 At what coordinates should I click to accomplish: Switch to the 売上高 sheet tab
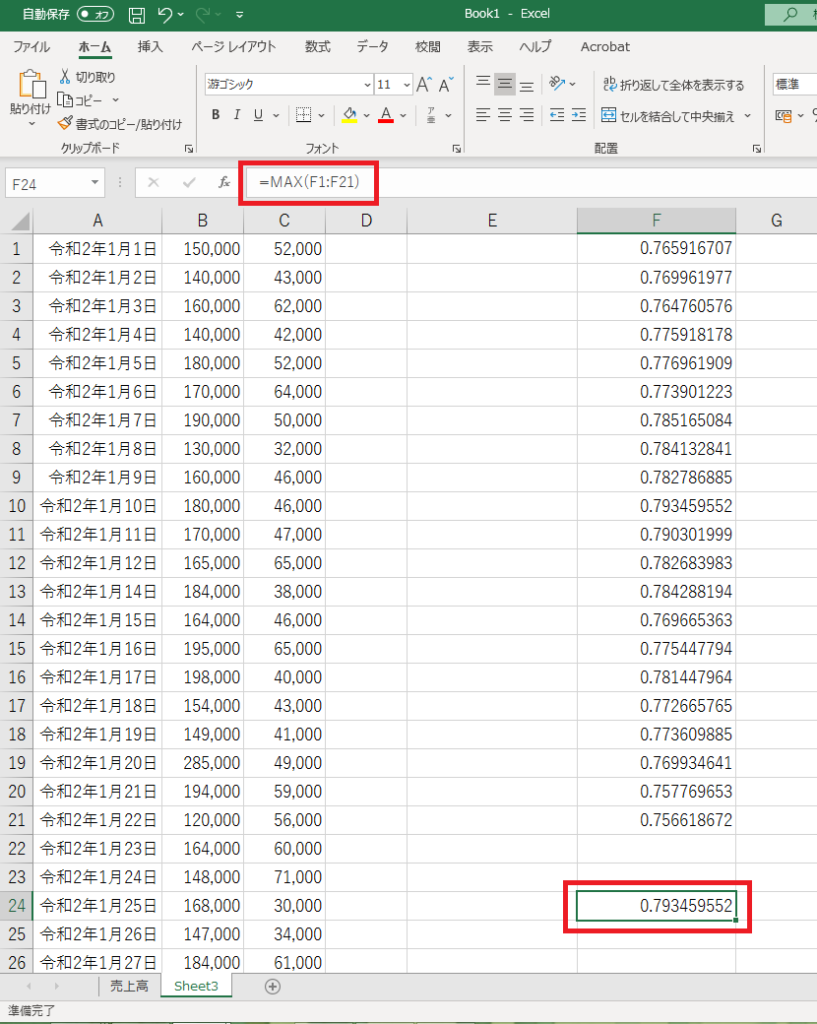point(129,986)
